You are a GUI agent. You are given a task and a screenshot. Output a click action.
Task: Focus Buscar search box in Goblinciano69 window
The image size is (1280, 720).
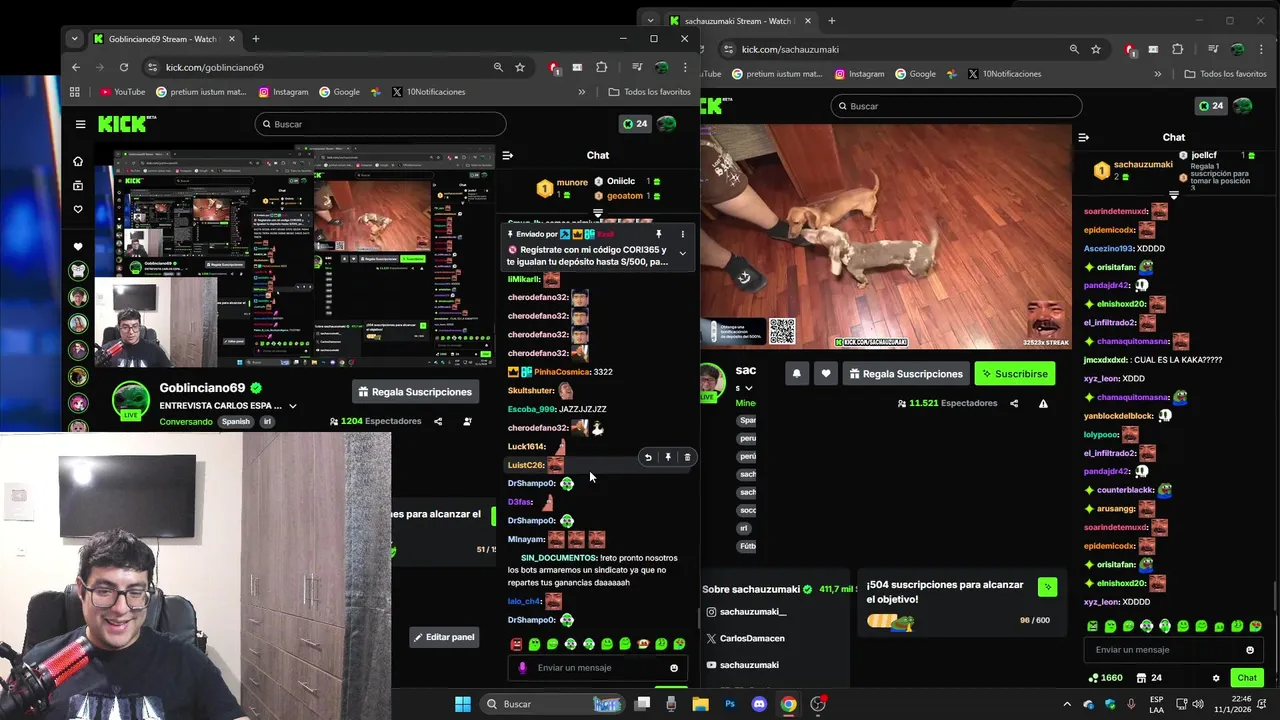pos(380,124)
